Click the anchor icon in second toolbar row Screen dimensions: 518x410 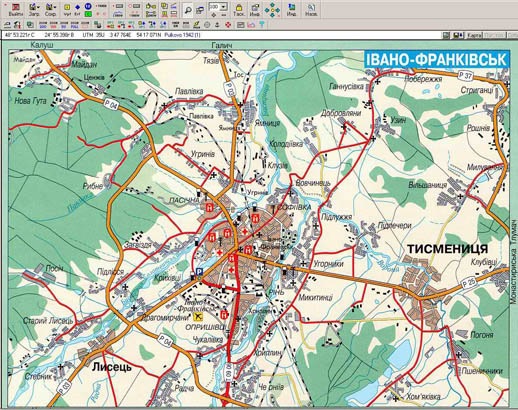tap(217, 25)
